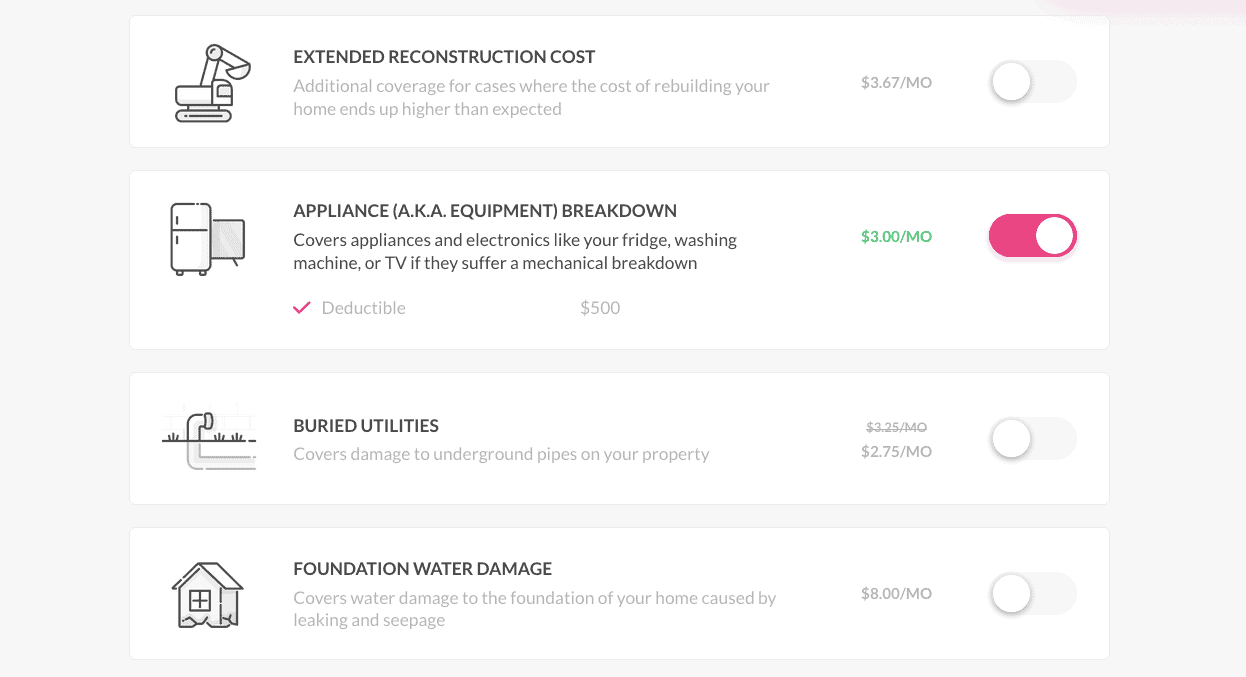Click the pink checkmark beside Deductible
Screen dimensions: 1246x677
point(302,308)
